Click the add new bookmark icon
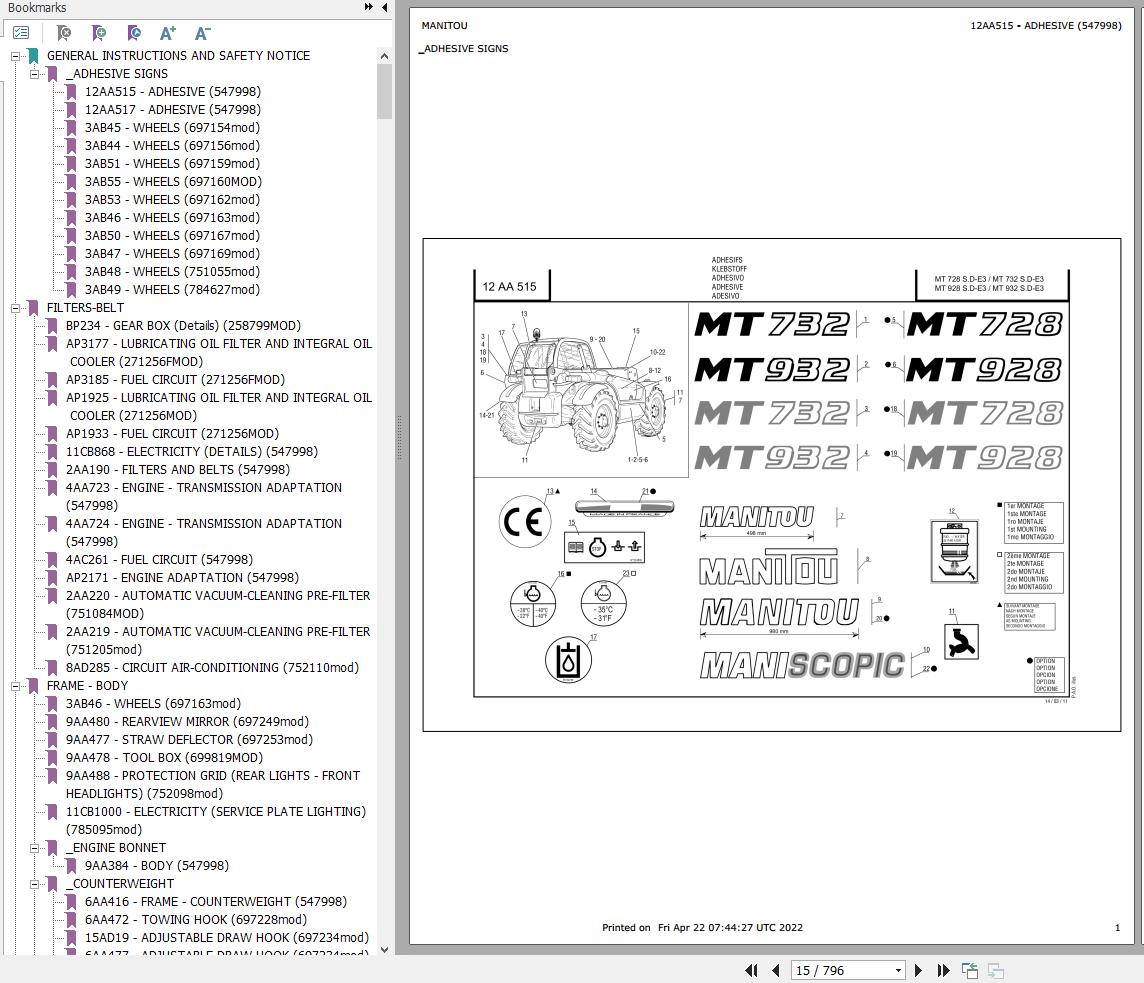Image resolution: width=1144 pixels, height=983 pixels. (x=99, y=33)
